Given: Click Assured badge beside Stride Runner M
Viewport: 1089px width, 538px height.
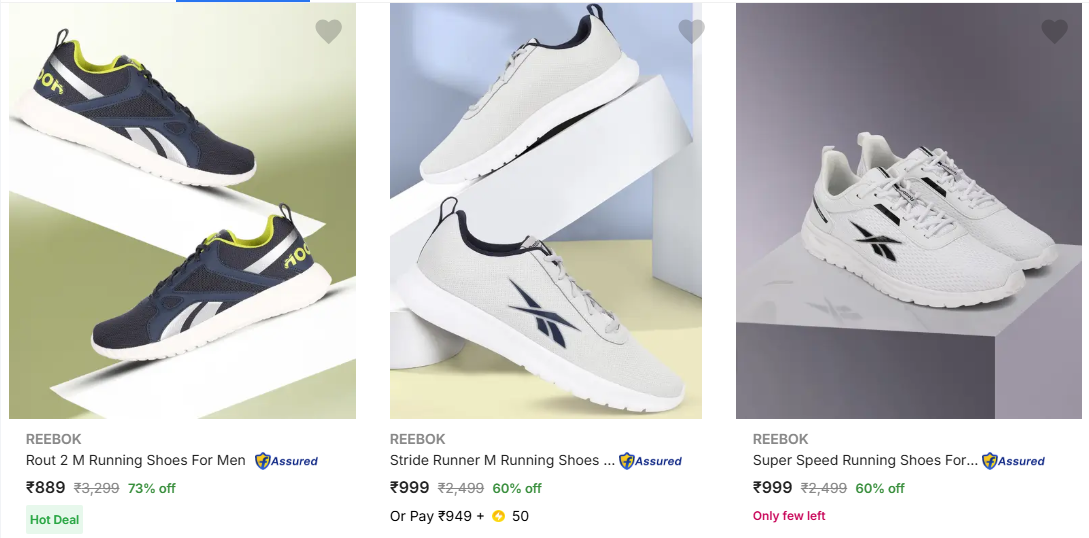Looking at the screenshot, I should pos(650,461).
